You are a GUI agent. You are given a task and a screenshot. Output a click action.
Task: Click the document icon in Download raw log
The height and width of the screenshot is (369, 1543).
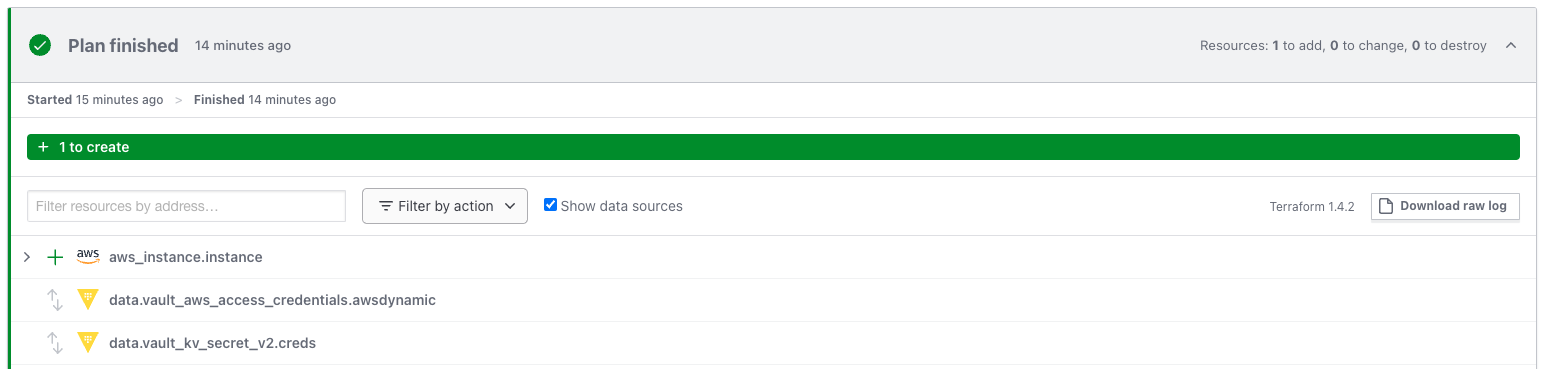coord(1386,206)
